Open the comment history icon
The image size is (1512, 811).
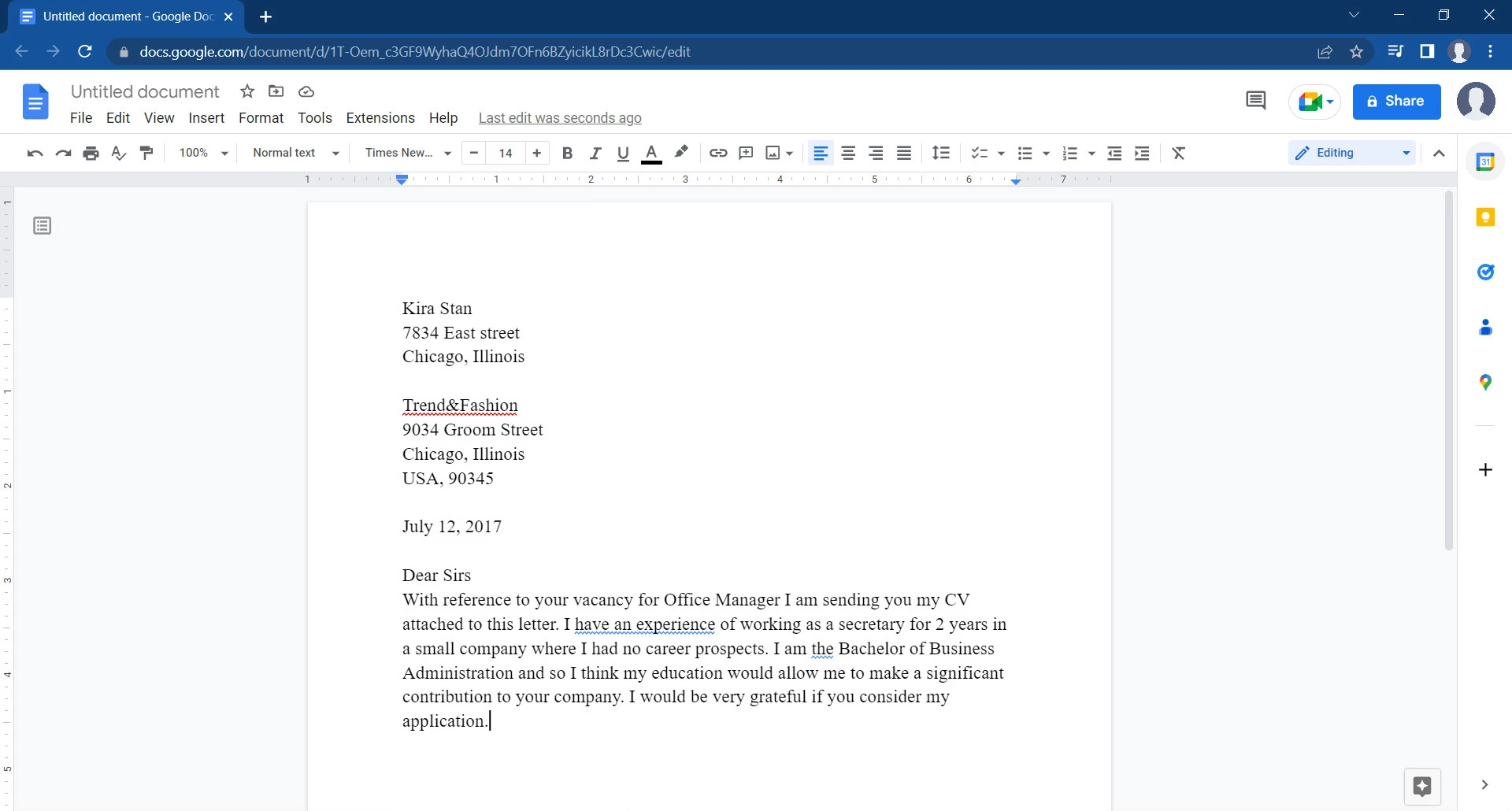point(1255,101)
